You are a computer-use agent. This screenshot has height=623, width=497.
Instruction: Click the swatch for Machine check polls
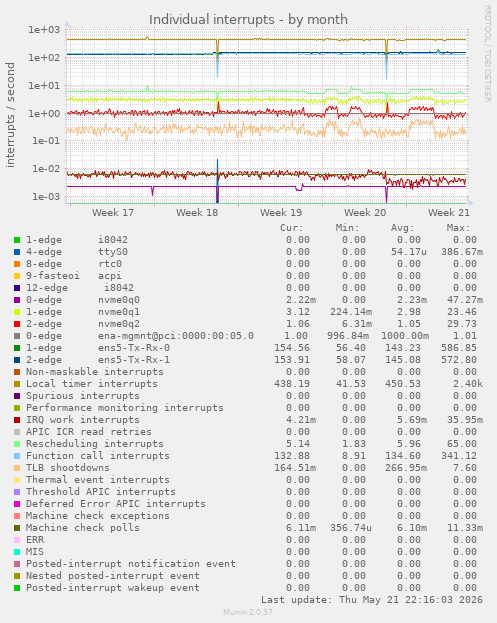click(17, 528)
